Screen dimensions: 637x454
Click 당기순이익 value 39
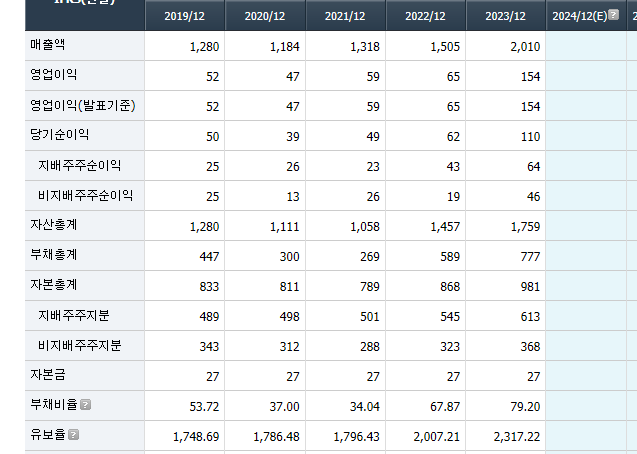tap(293, 137)
